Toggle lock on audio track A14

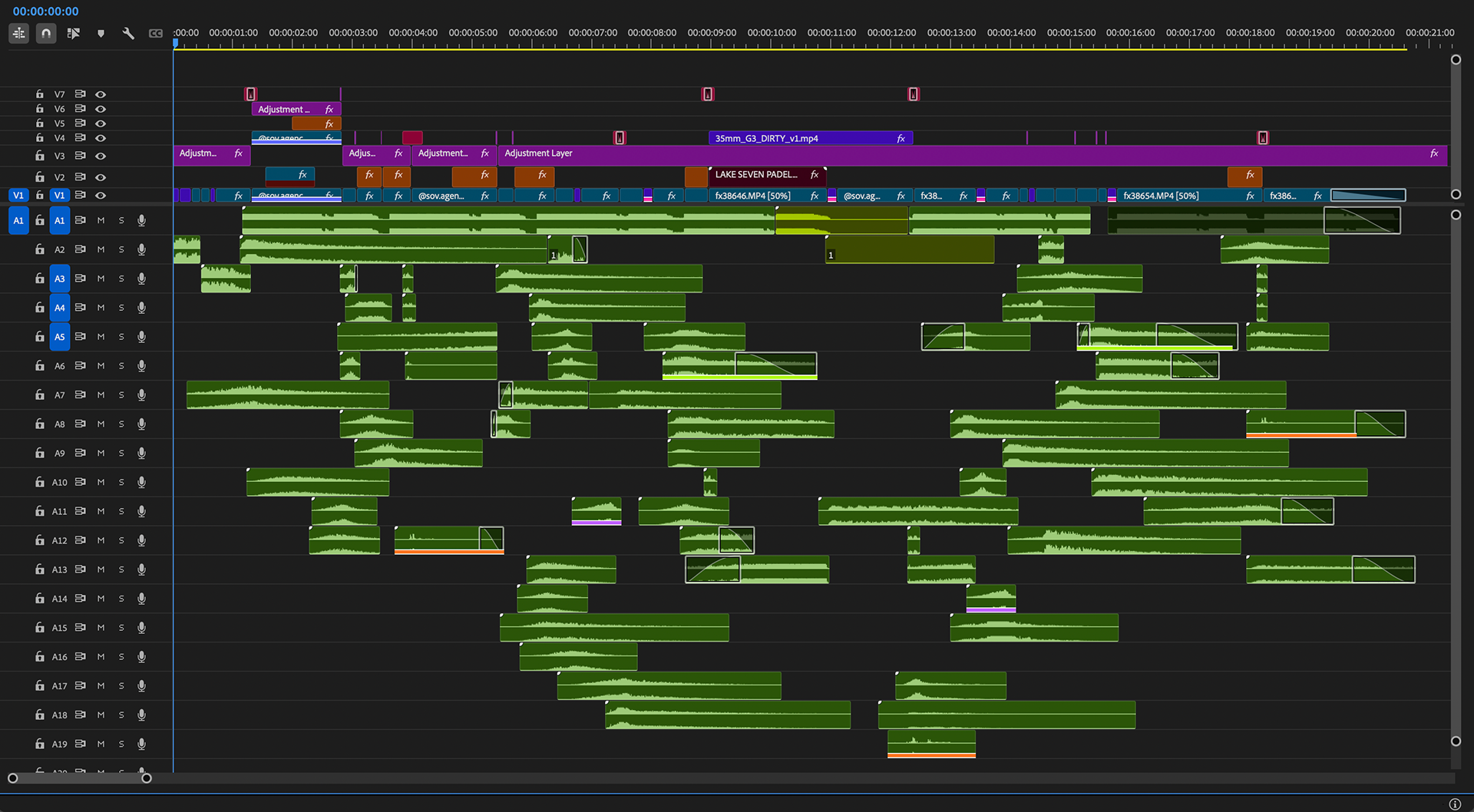pos(39,598)
